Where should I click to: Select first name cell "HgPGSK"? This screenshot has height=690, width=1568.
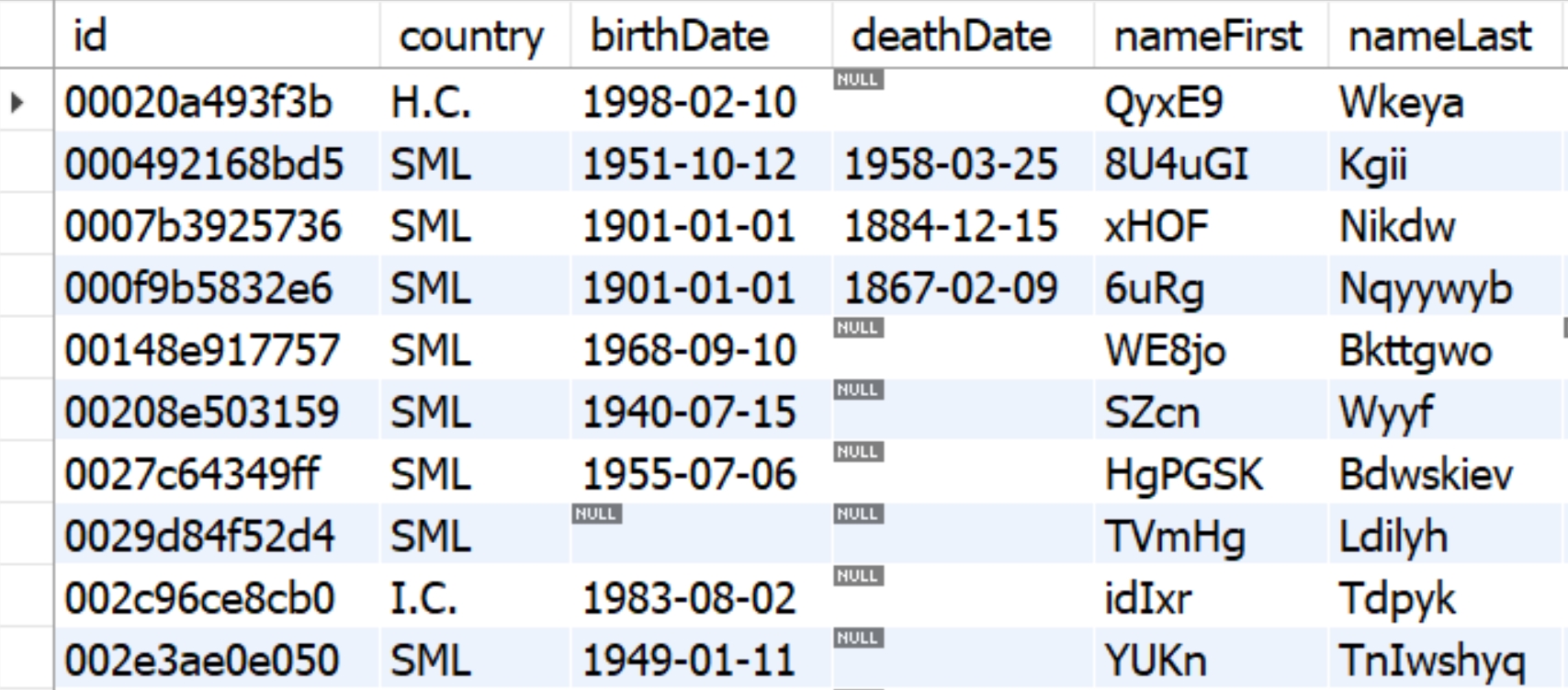[x=1183, y=475]
